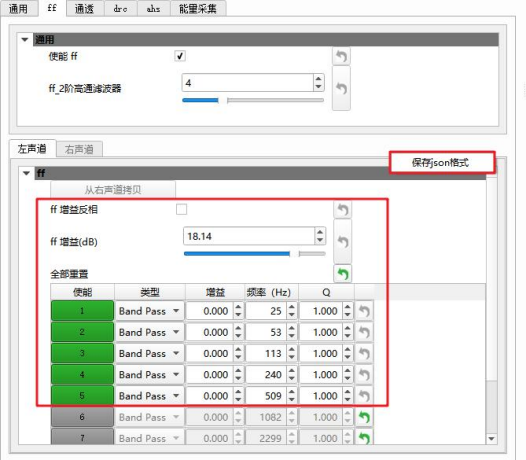Reset filter row 6 at 1082 Hz
This screenshot has height=460, width=526.
coord(364,417)
